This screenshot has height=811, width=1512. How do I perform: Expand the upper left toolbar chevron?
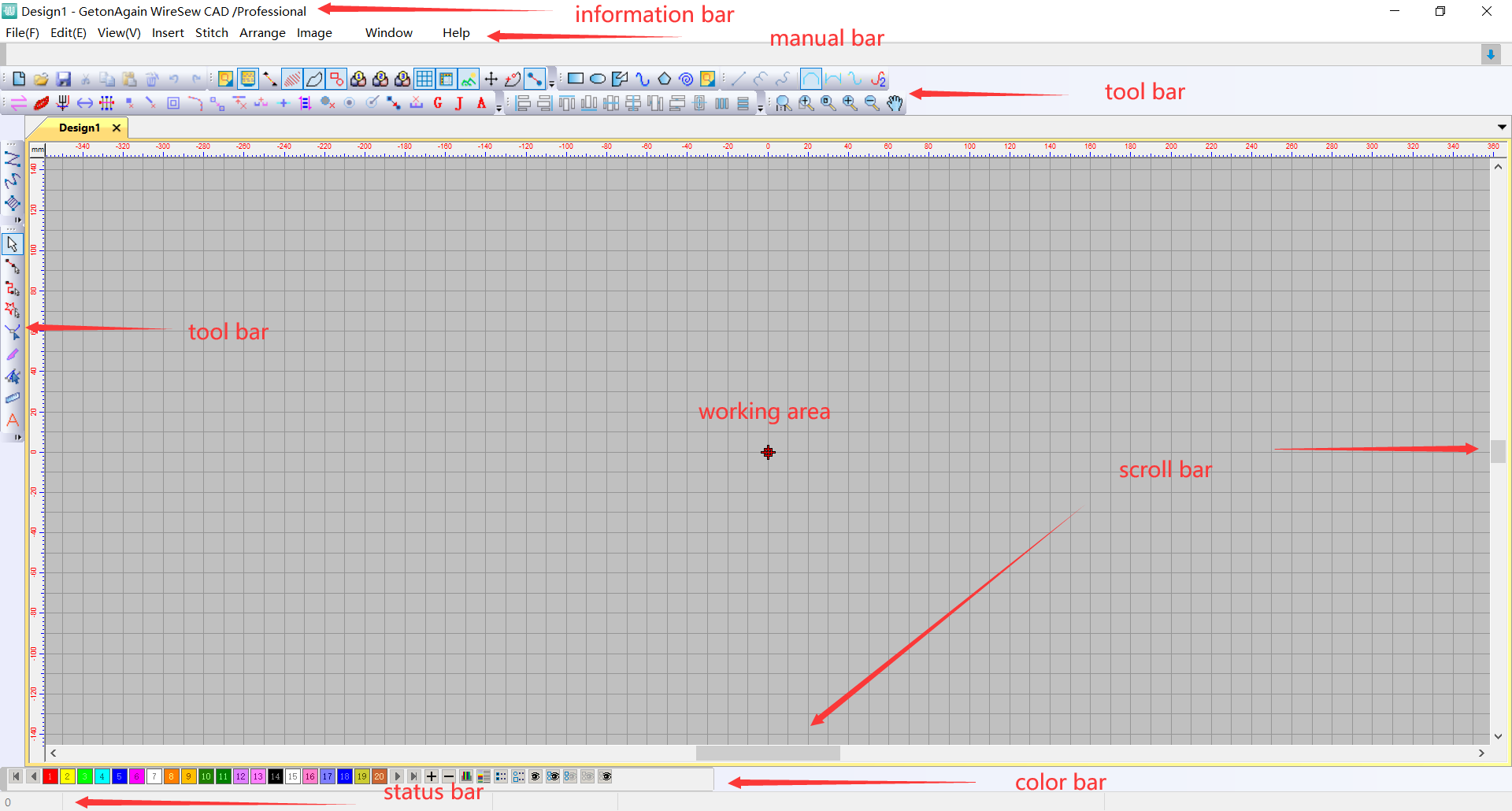(x=17, y=220)
